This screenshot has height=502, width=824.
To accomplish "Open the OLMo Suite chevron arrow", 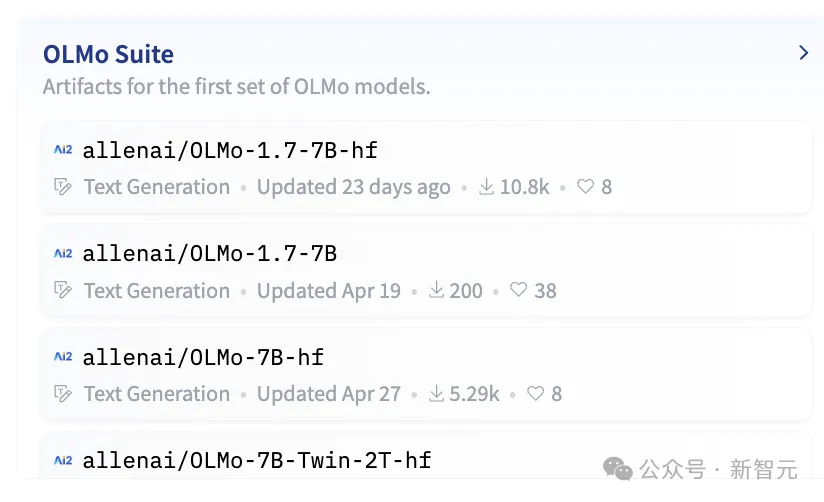I will 803,53.
